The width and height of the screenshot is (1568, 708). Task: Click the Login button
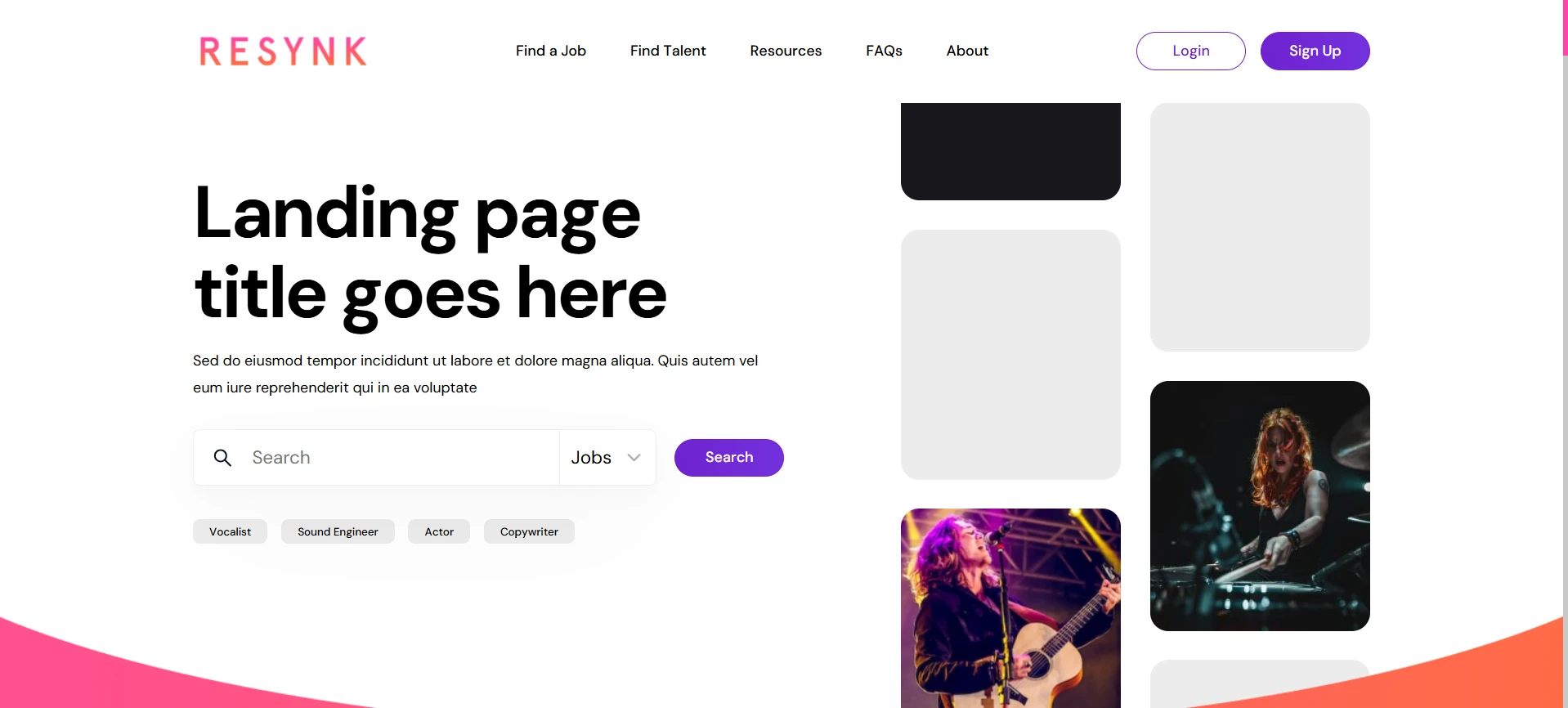point(1191,51)
